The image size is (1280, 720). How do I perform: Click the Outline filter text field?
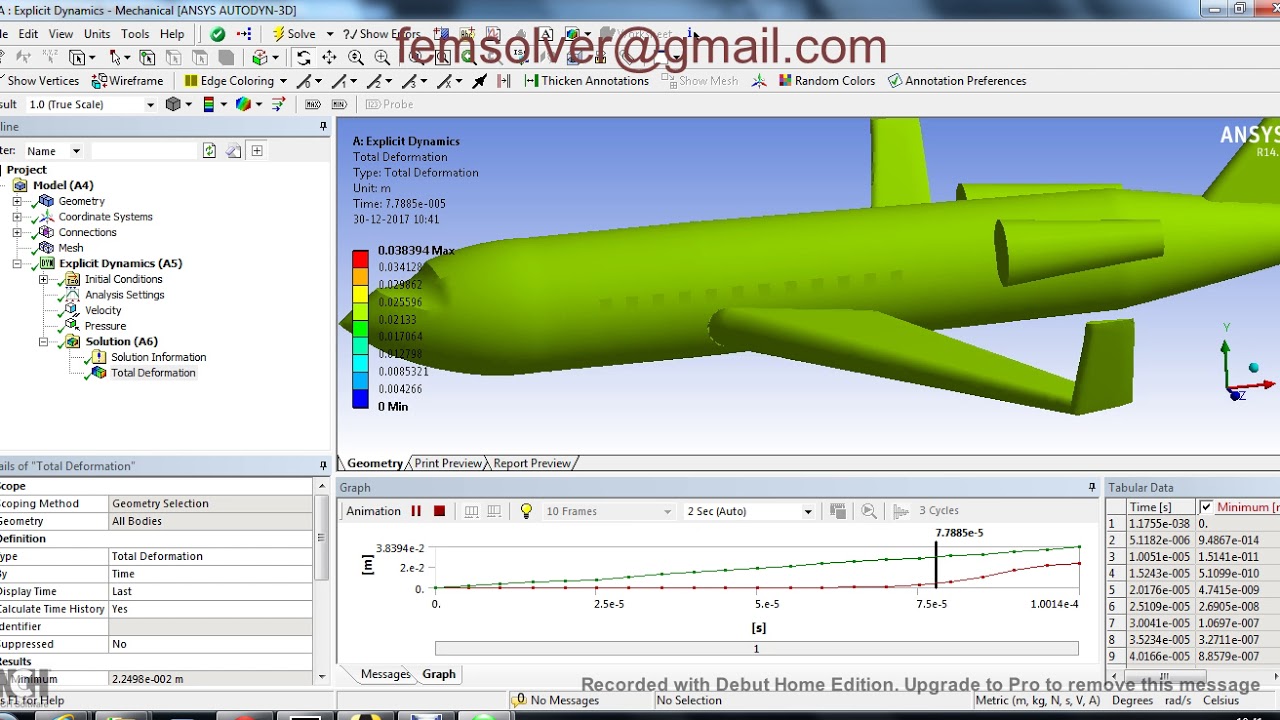[x=144, y=151]
